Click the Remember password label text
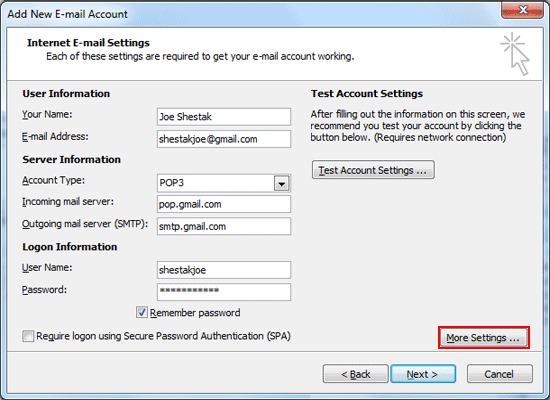 195,313
